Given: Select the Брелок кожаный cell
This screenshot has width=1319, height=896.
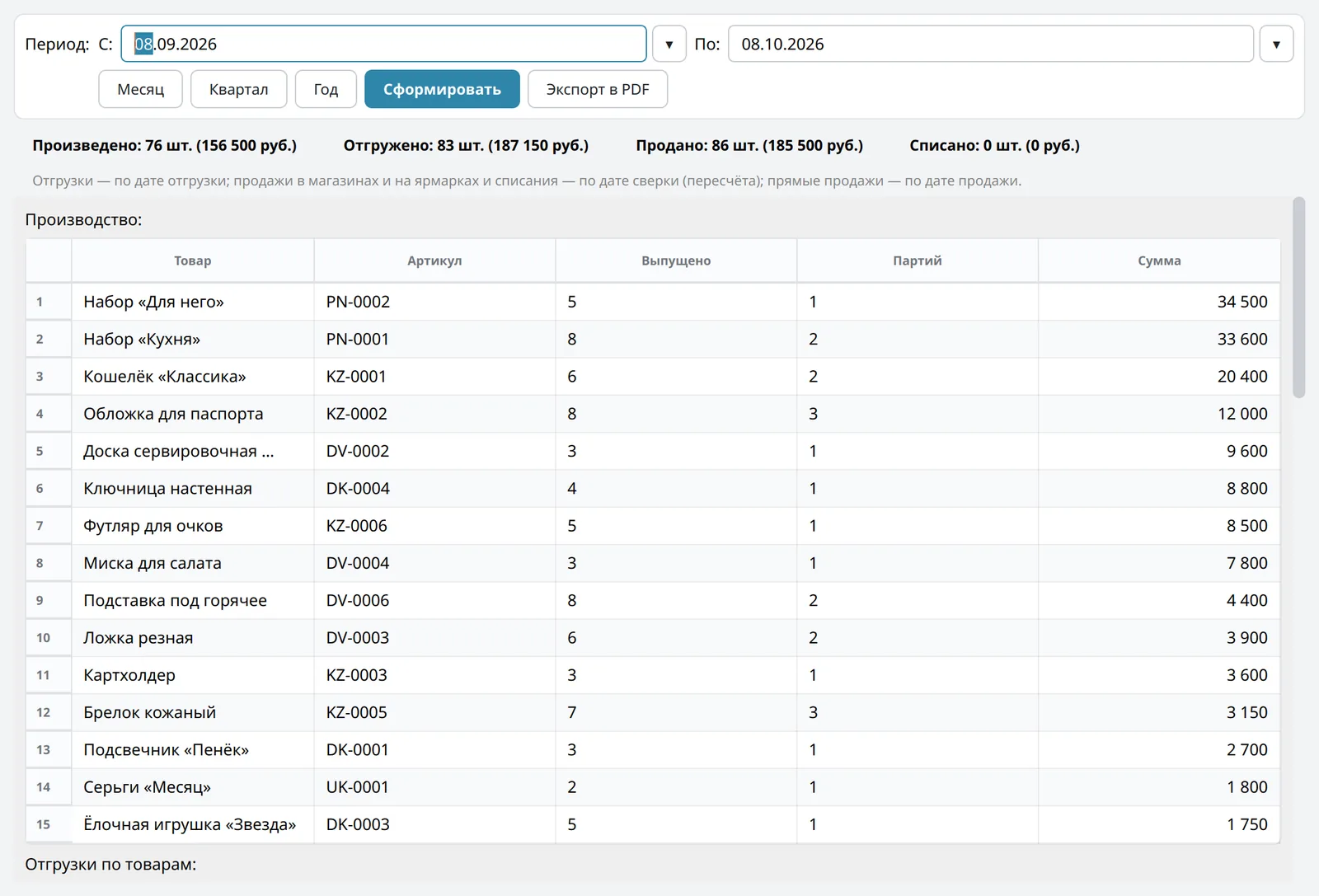Looking at the screenshot, I should (x=193, y=712).
